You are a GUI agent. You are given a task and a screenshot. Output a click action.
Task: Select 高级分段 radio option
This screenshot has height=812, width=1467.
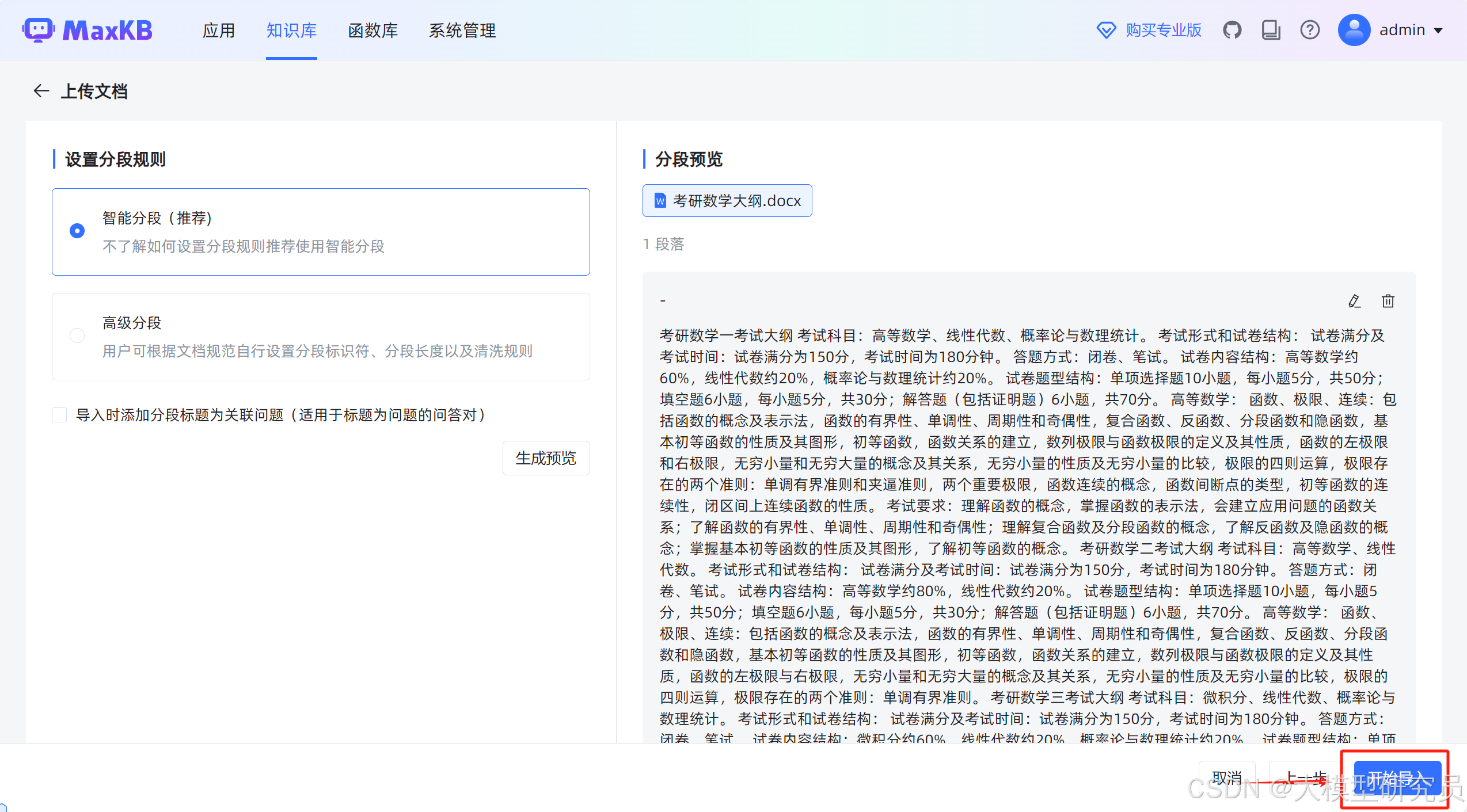pos(77,336)
